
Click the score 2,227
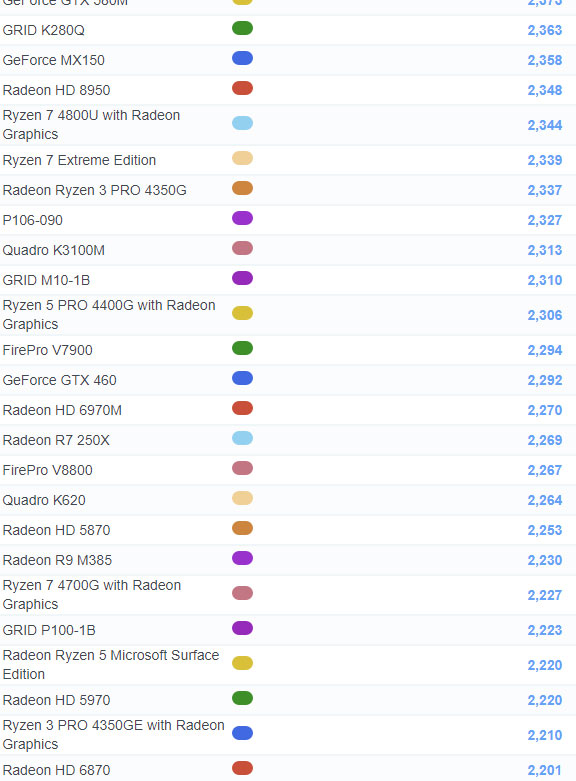pyautogui.click(x=545, y=595)
